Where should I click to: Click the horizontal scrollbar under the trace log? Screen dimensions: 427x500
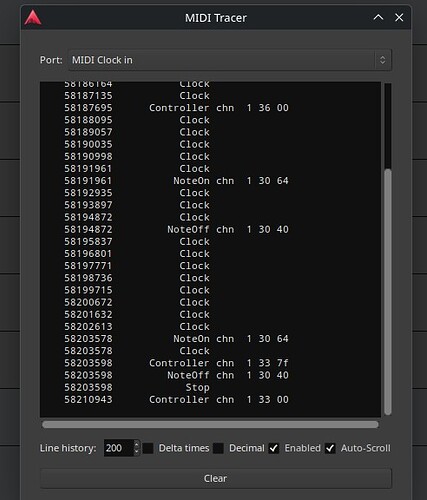(210, 424)
